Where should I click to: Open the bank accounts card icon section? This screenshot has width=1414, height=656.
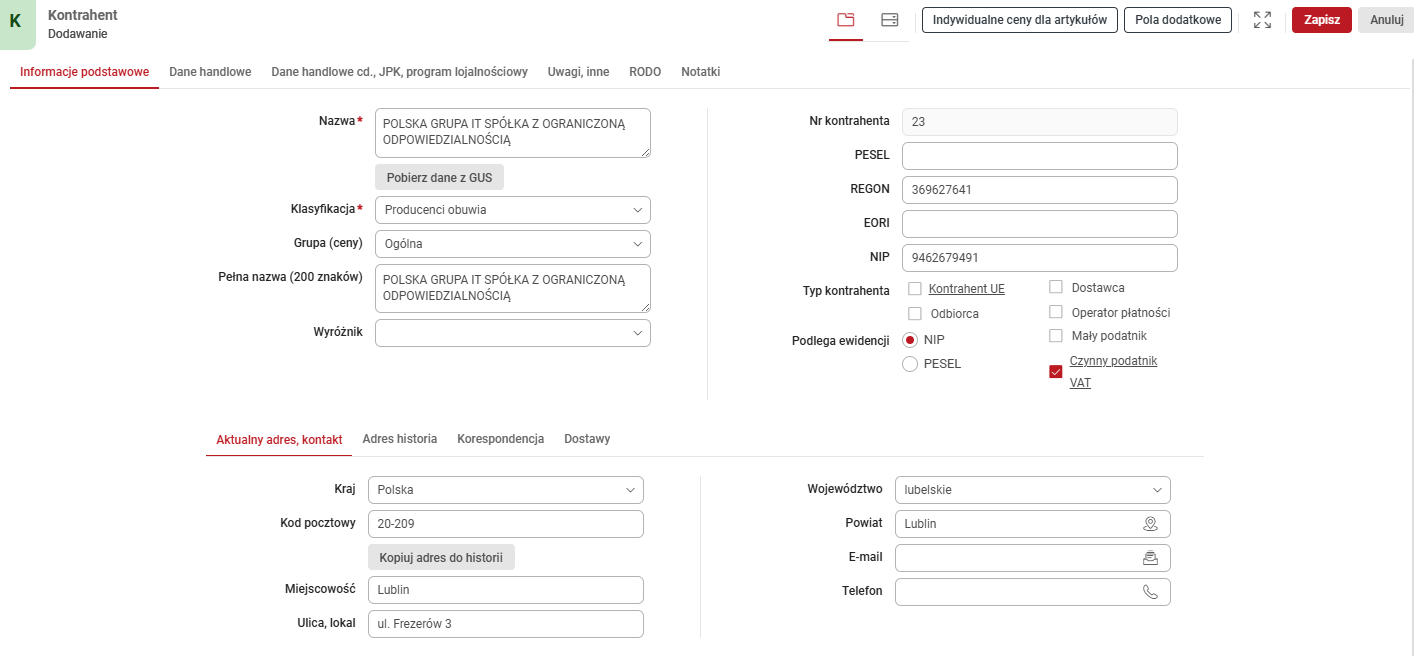coord(888,20)
